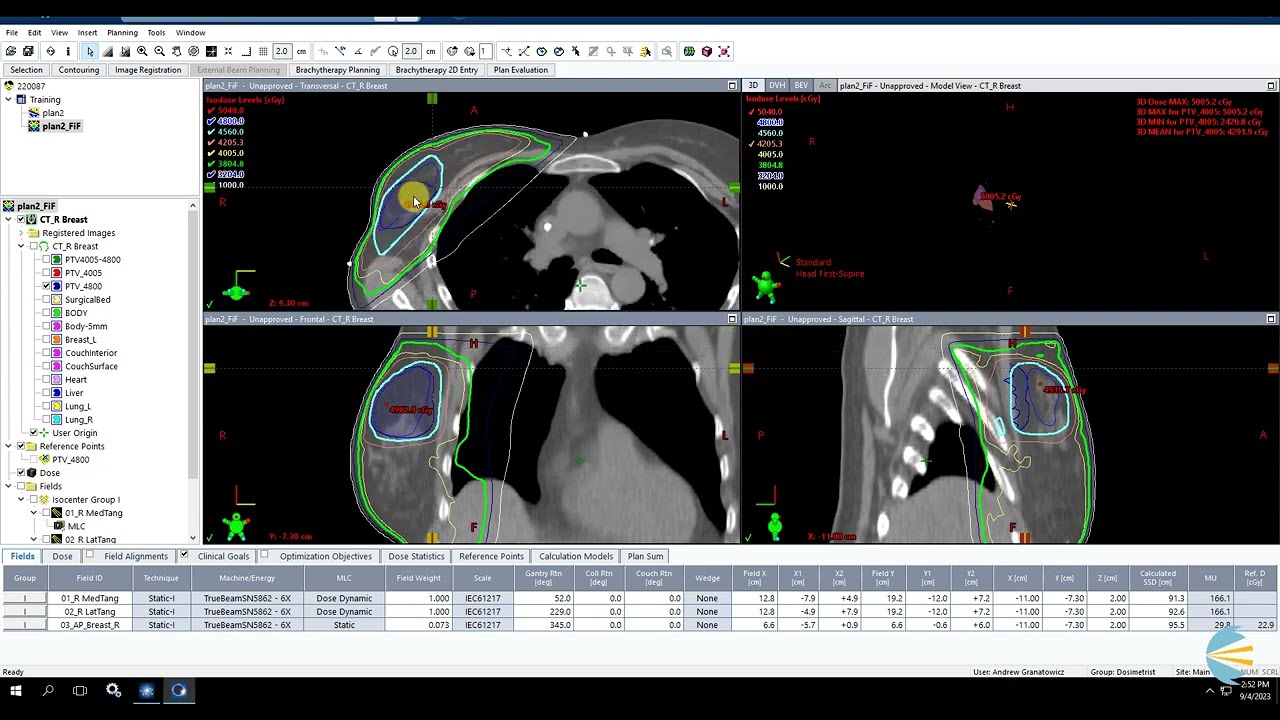Open the Brachytherapy 2D Entry workspace

436,70
